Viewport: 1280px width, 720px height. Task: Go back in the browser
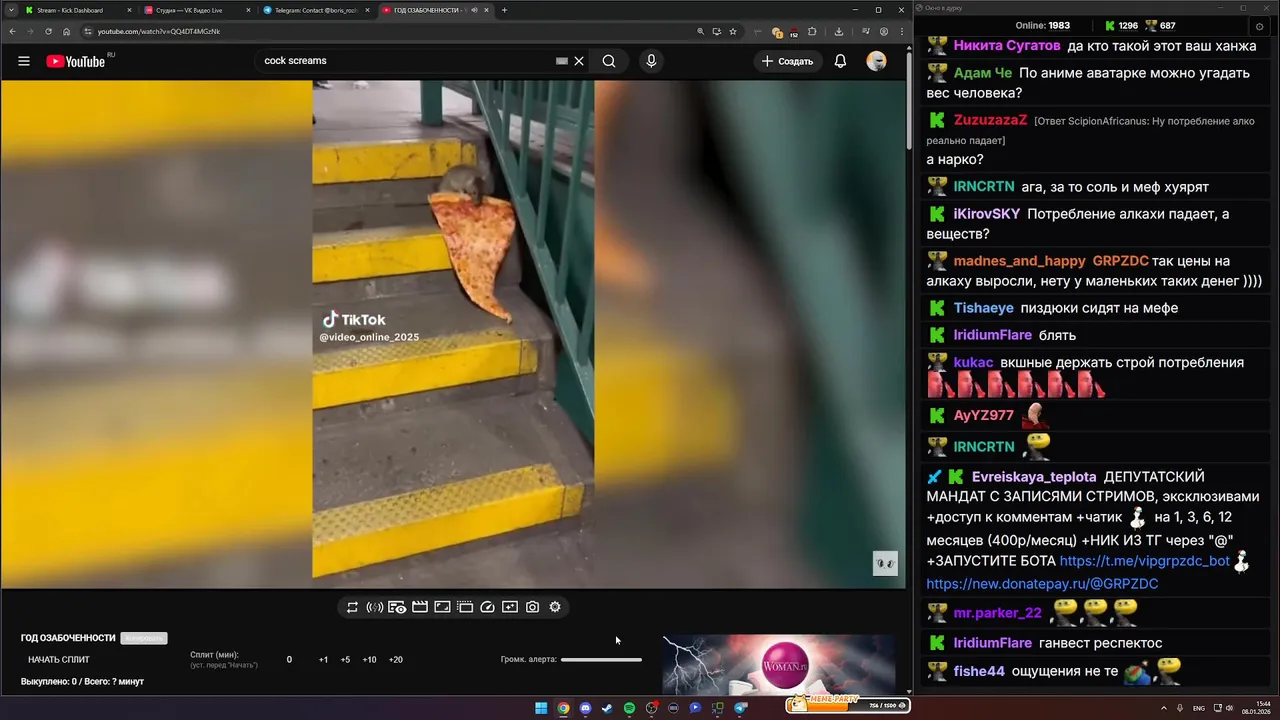pyautogui.click(x=12, y=31)
